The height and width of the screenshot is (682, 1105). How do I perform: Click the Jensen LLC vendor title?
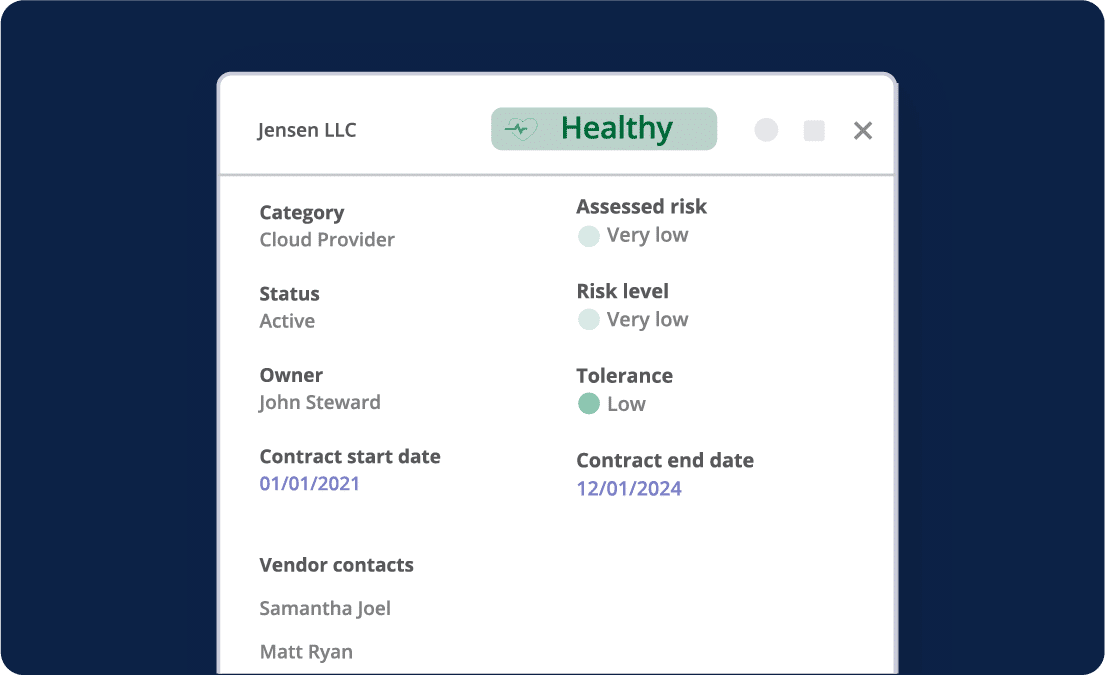(x=307, y=130)
